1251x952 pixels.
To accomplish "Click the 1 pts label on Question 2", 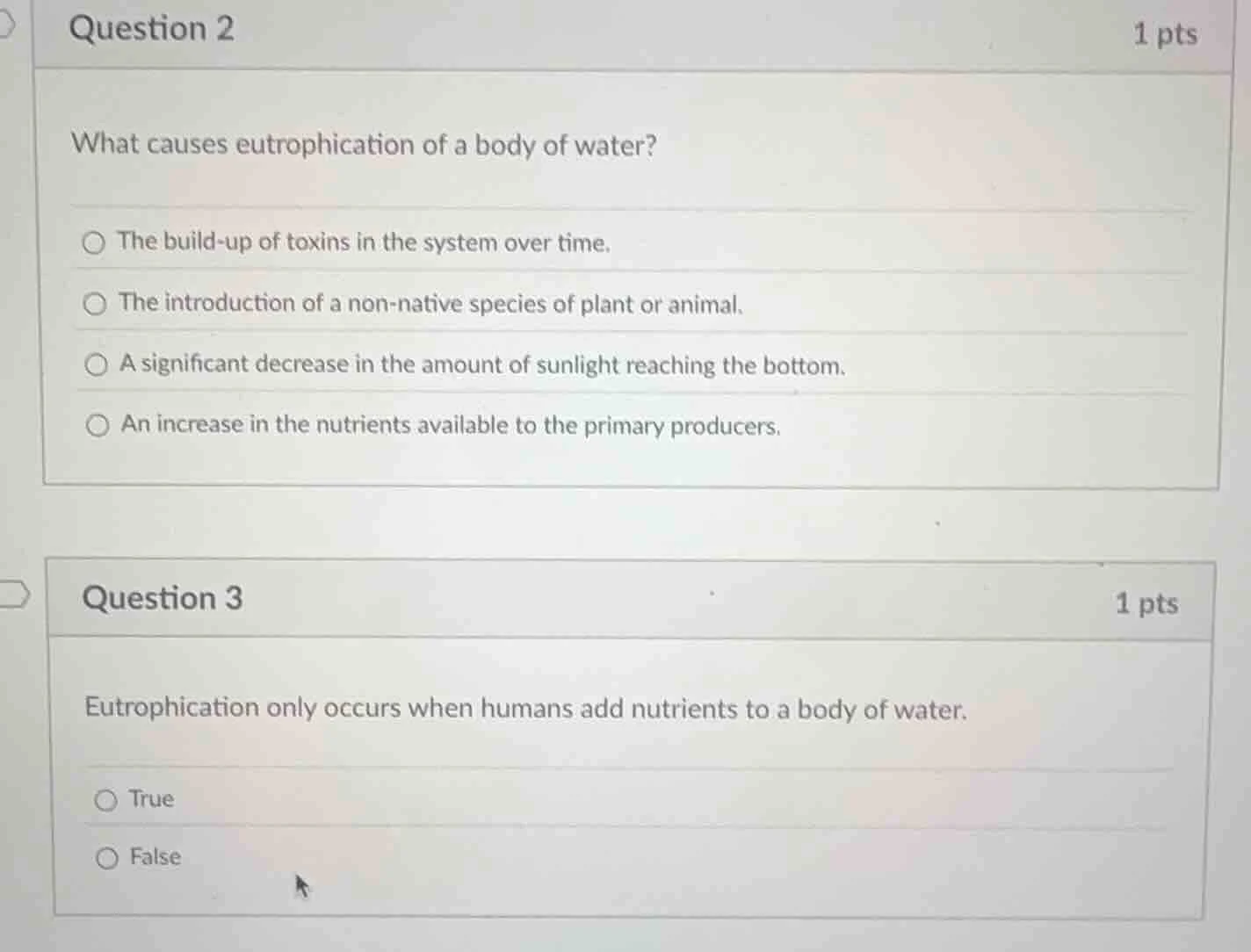I will tap(1167, 33).
